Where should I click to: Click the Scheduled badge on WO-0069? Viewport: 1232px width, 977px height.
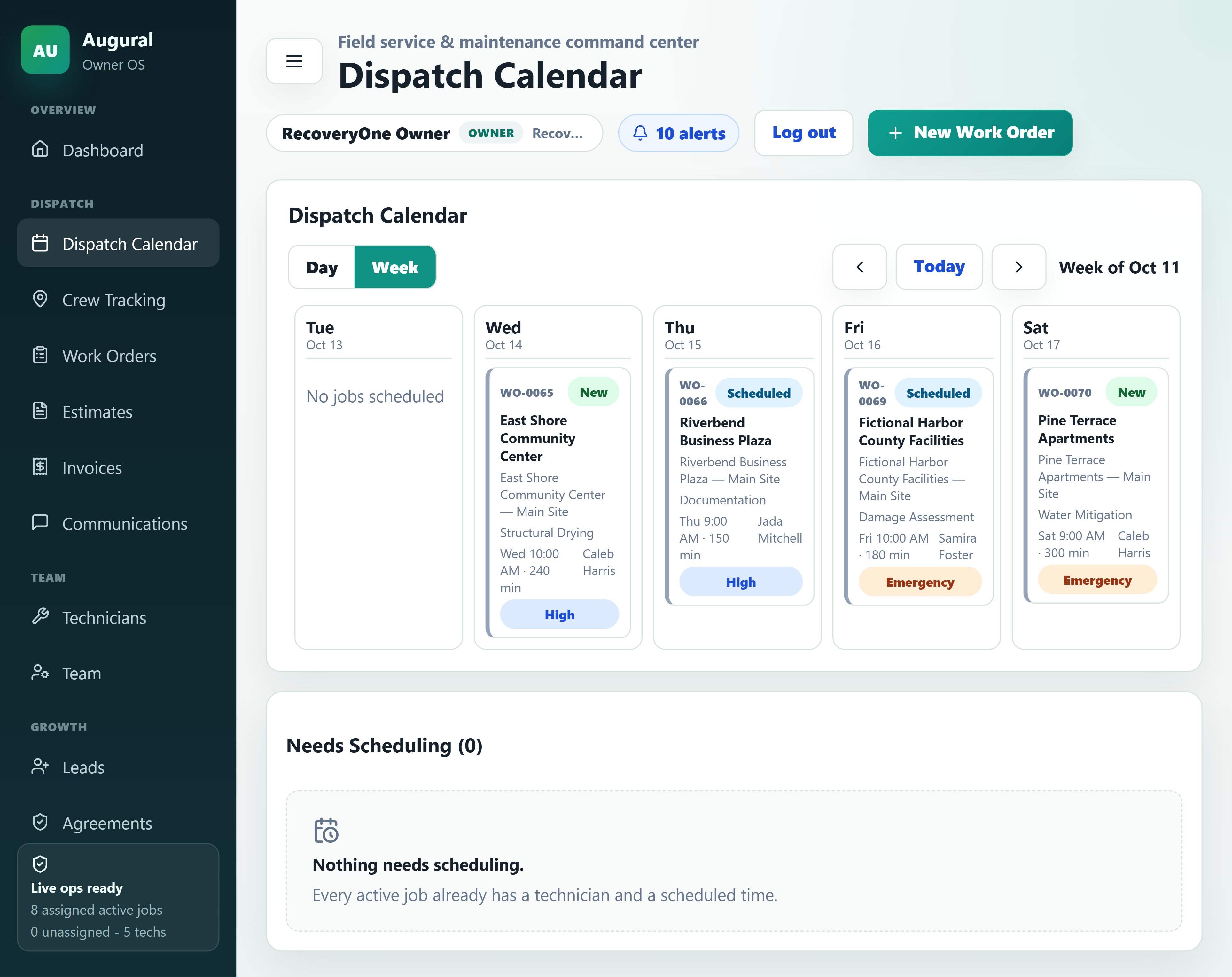938,393
